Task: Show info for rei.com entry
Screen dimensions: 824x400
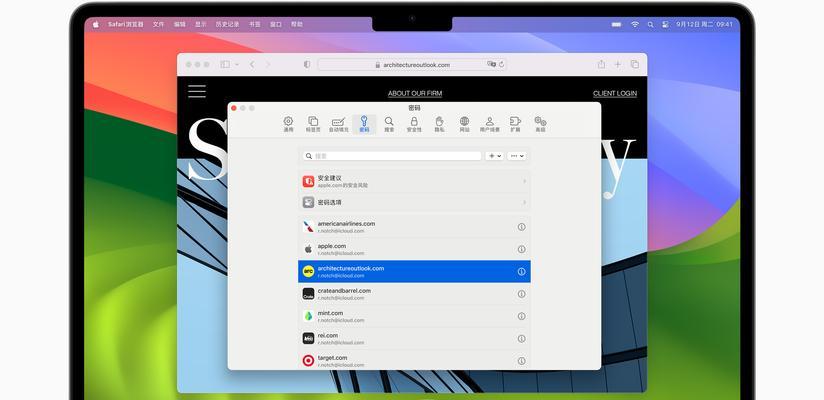Action: (x=521, y=339)
